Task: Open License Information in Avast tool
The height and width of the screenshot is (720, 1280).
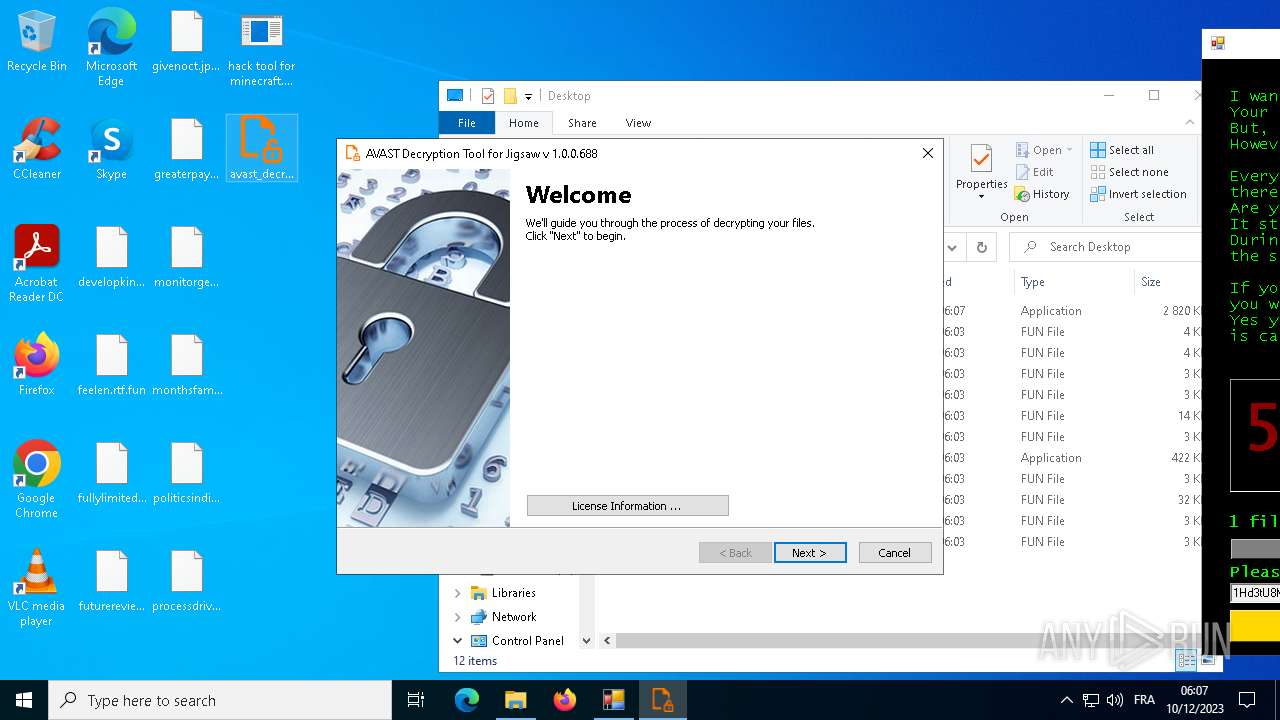Action: pyautogui.click(x=627, y=506)
